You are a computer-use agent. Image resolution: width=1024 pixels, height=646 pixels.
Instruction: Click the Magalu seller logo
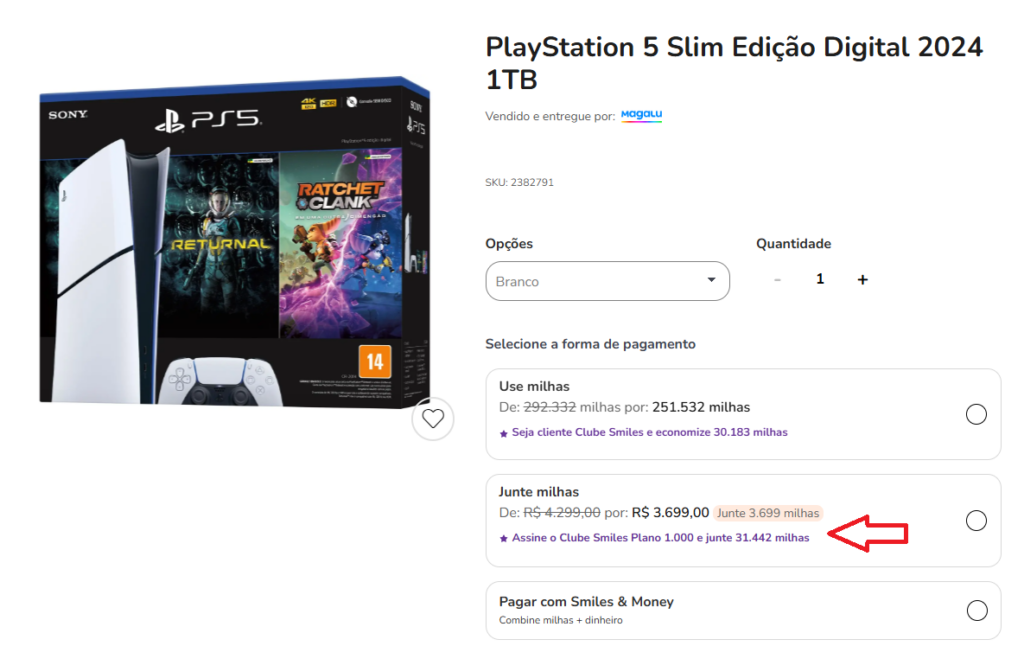tap(641, 115)
